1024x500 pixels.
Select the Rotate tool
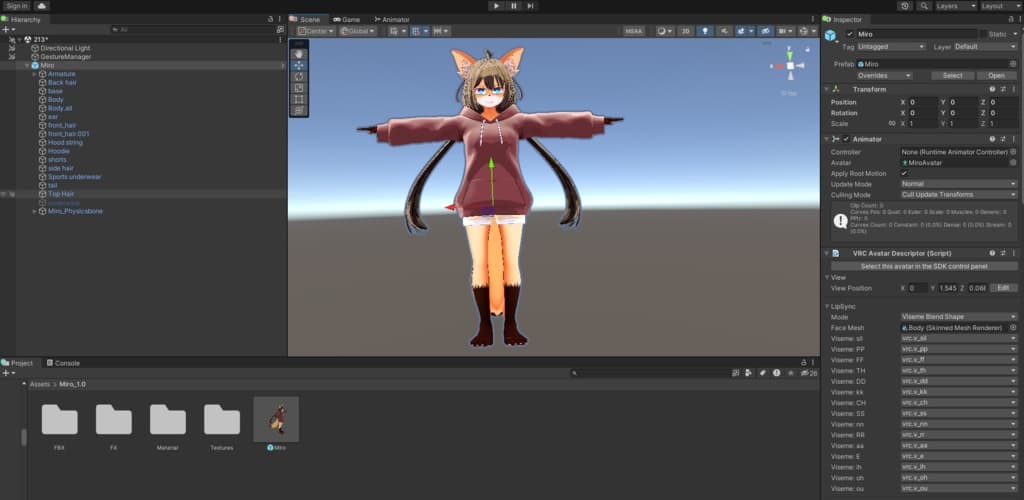(x=299, y=76)
